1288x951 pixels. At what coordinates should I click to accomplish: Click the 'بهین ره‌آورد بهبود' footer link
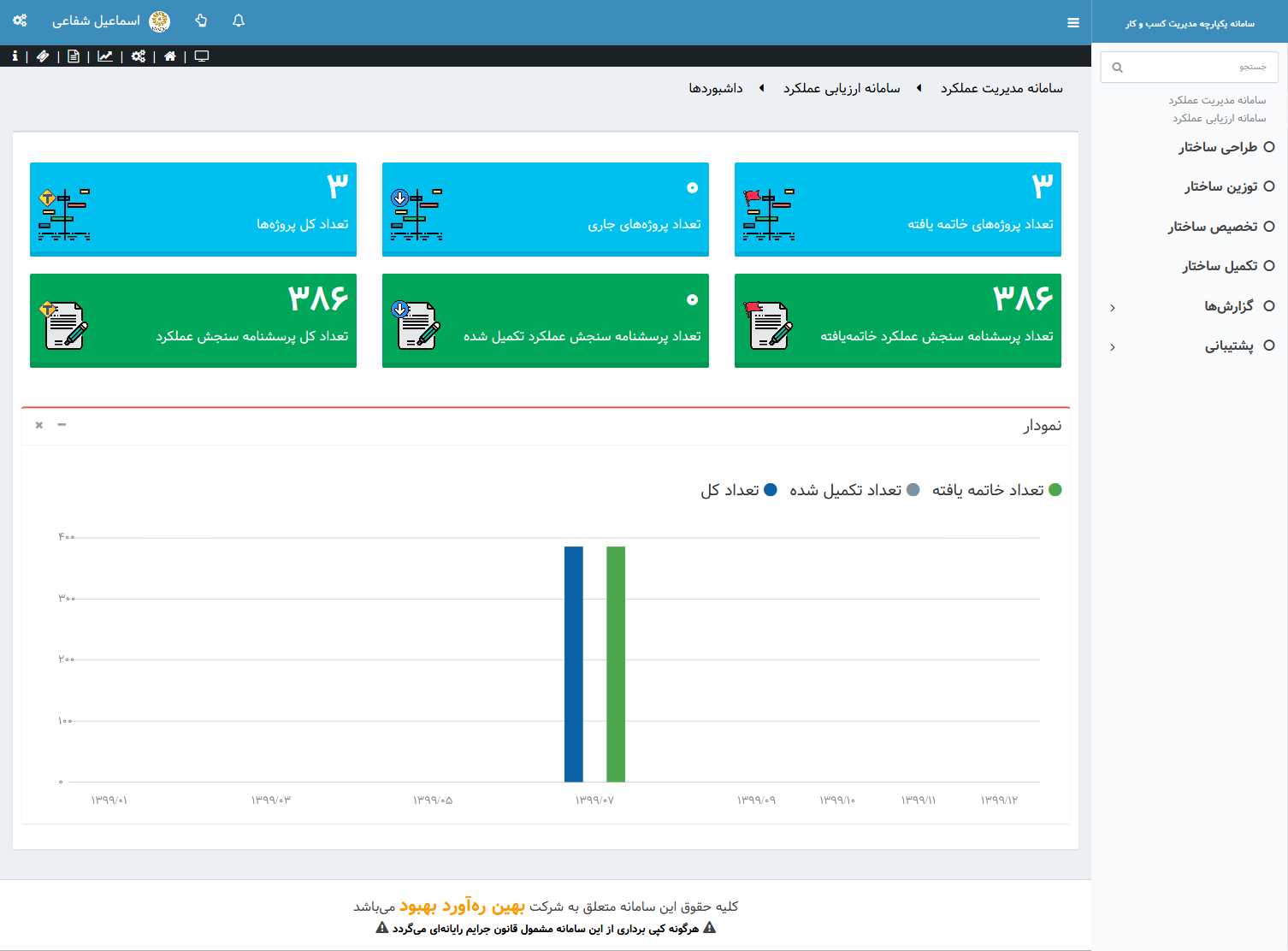[462, 907]
